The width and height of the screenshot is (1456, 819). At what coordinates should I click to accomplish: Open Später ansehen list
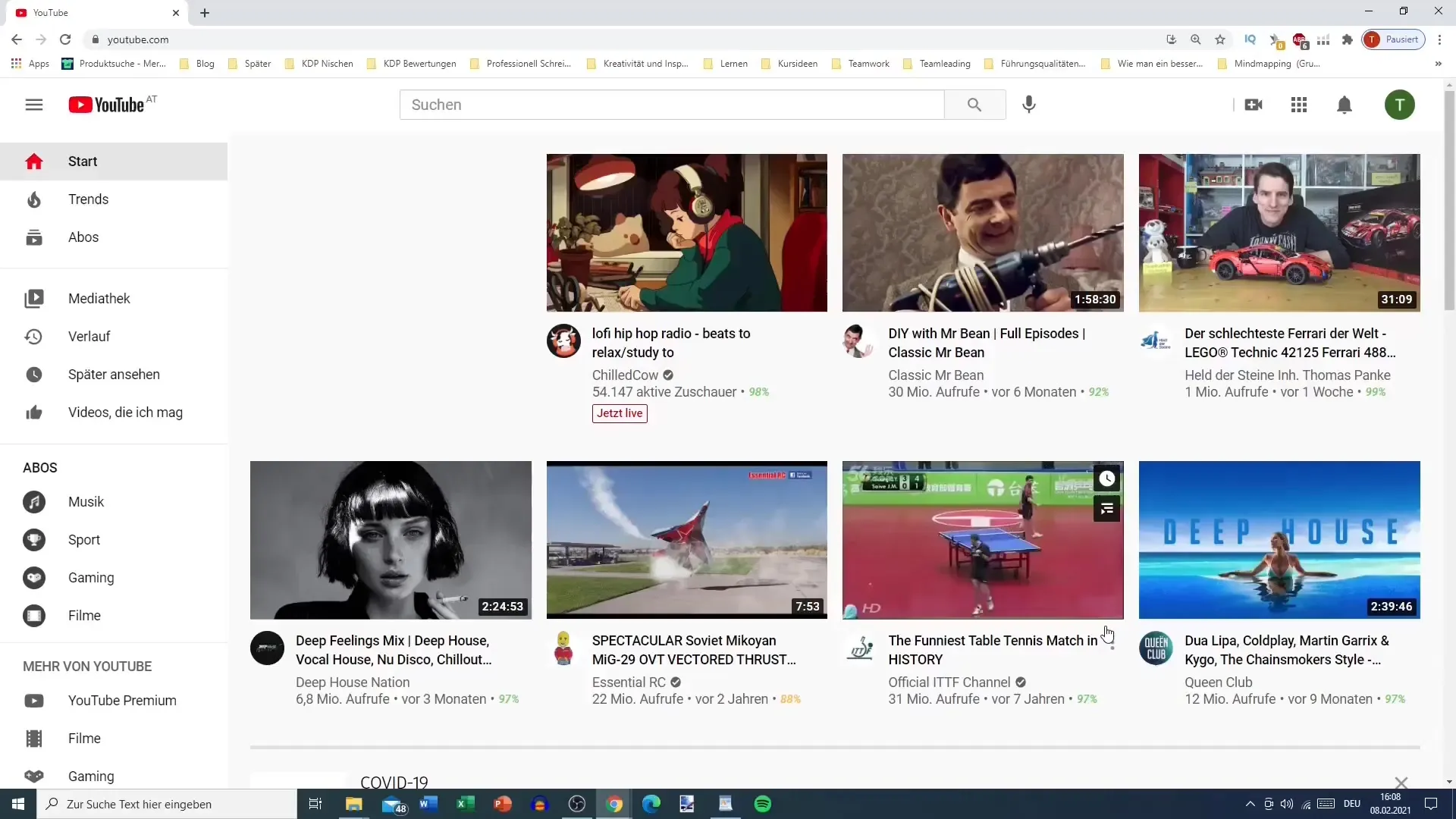(x=114, y=375)
